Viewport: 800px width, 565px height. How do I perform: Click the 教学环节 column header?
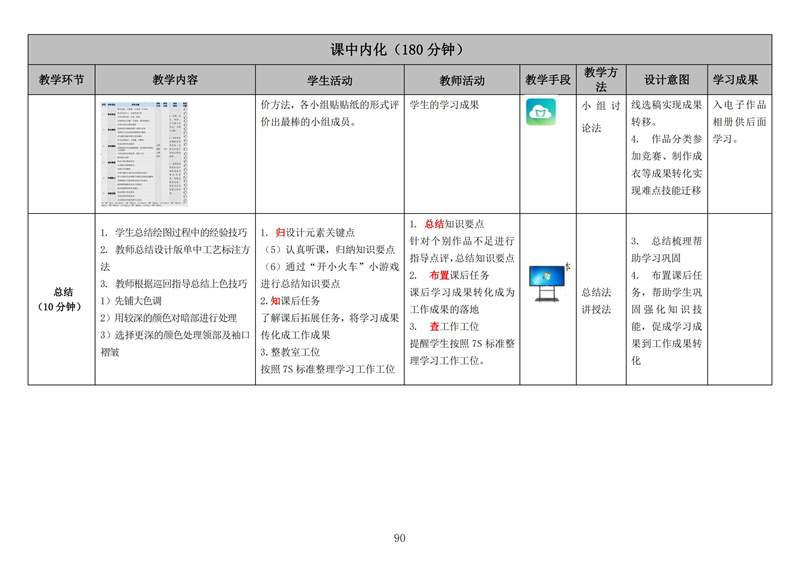pos(61,80)
